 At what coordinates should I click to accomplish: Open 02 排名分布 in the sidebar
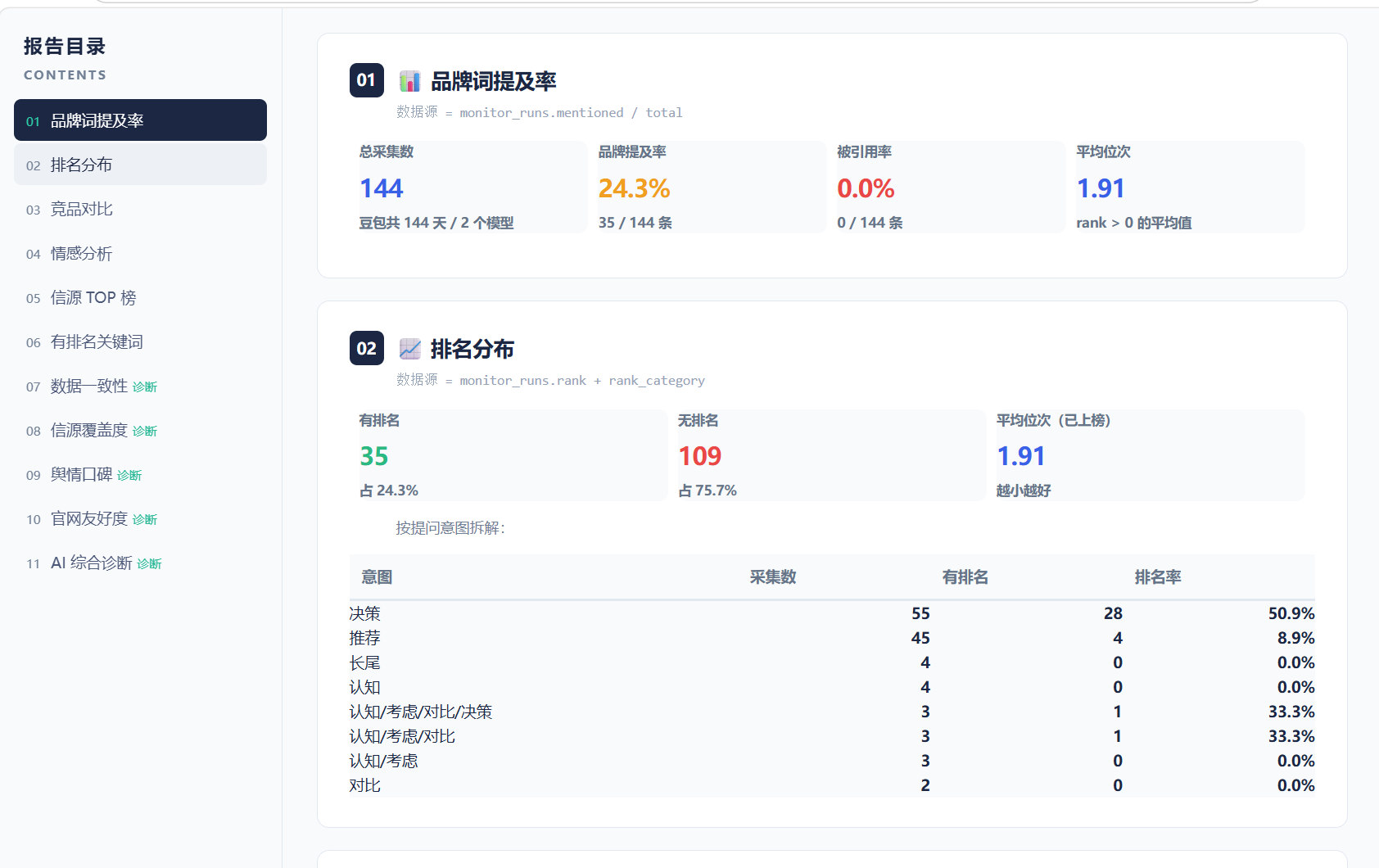click(140, 165)
